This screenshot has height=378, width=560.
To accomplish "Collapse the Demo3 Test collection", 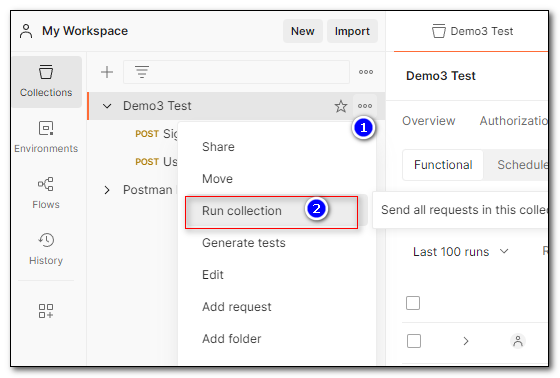I will click(x=107, y=106).
